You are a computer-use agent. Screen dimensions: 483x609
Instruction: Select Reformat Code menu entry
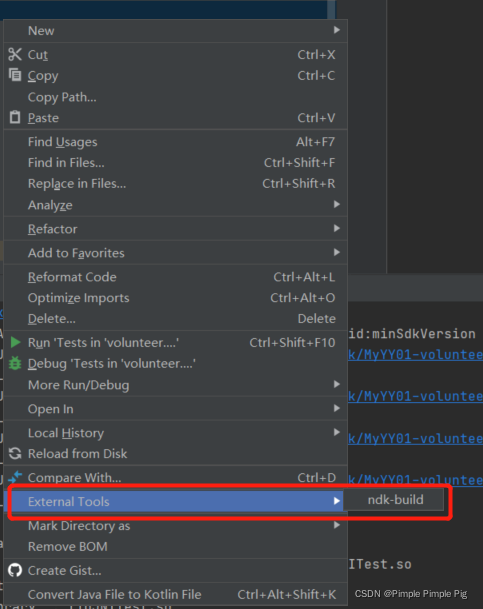pos(175,277)
